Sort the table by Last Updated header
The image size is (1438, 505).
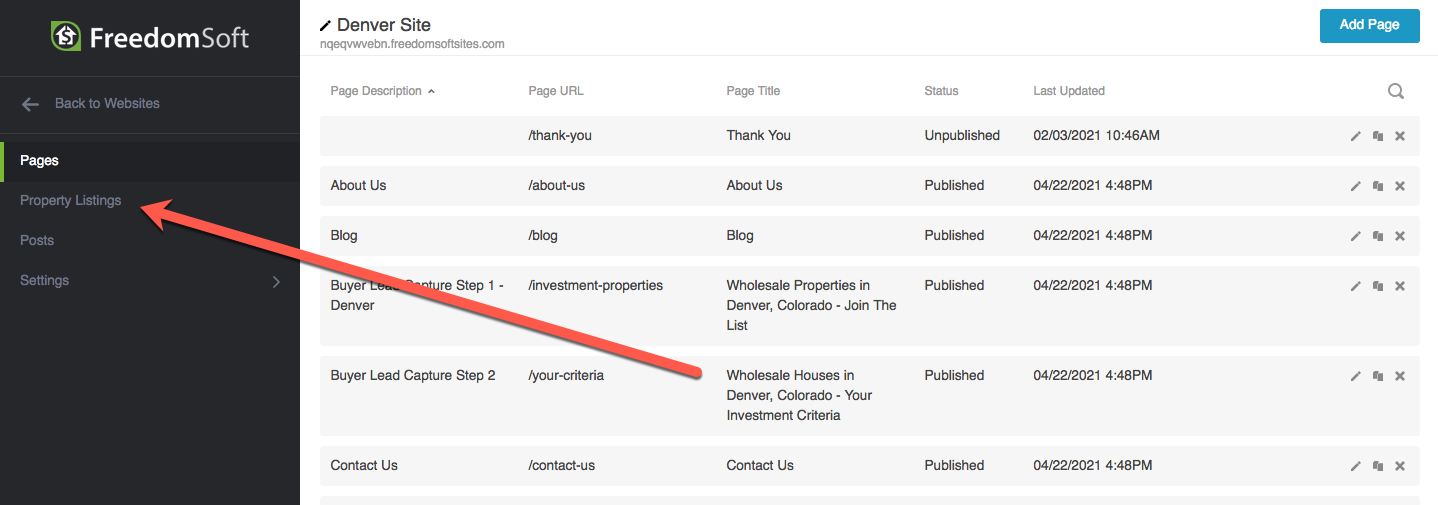[1069, 91]
